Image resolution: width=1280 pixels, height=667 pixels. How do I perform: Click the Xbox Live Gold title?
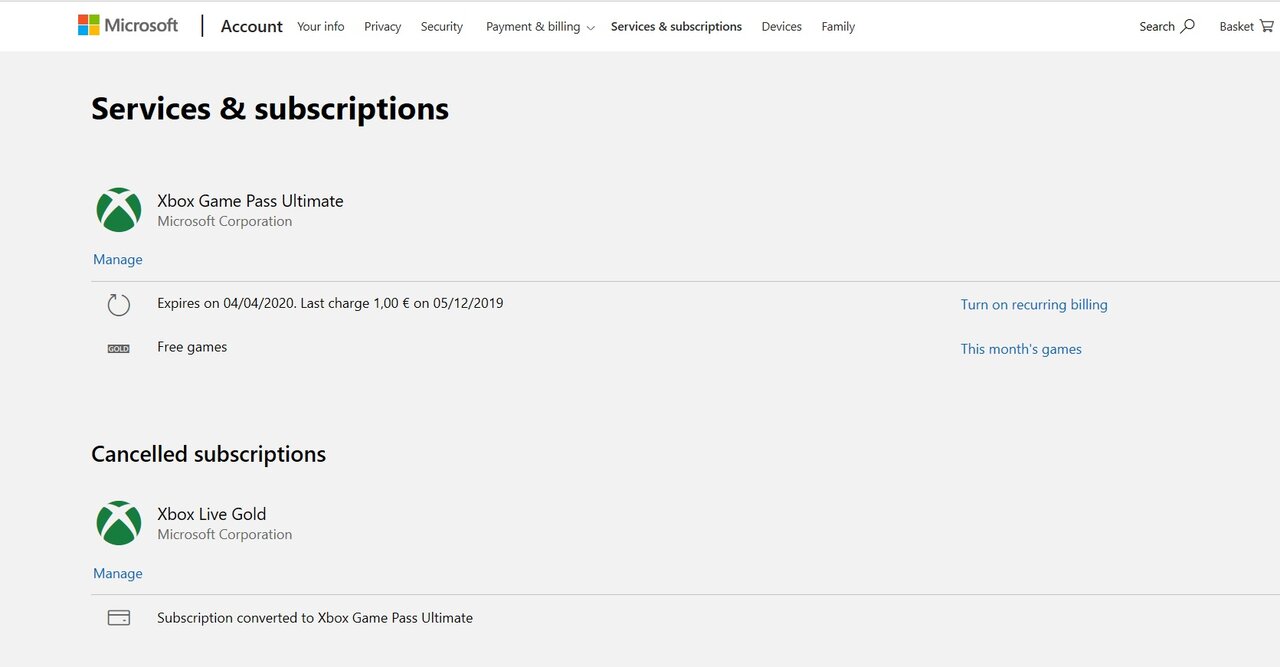(x=212, y=514)
